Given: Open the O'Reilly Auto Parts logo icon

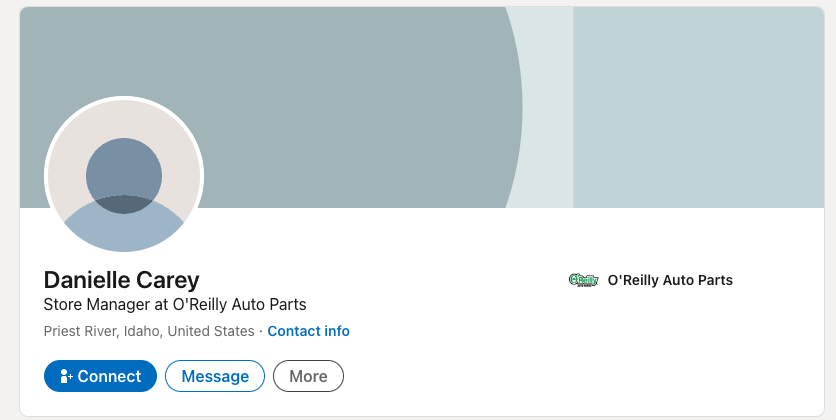Looking at the screenshot, I should click(x=584, y=280).
